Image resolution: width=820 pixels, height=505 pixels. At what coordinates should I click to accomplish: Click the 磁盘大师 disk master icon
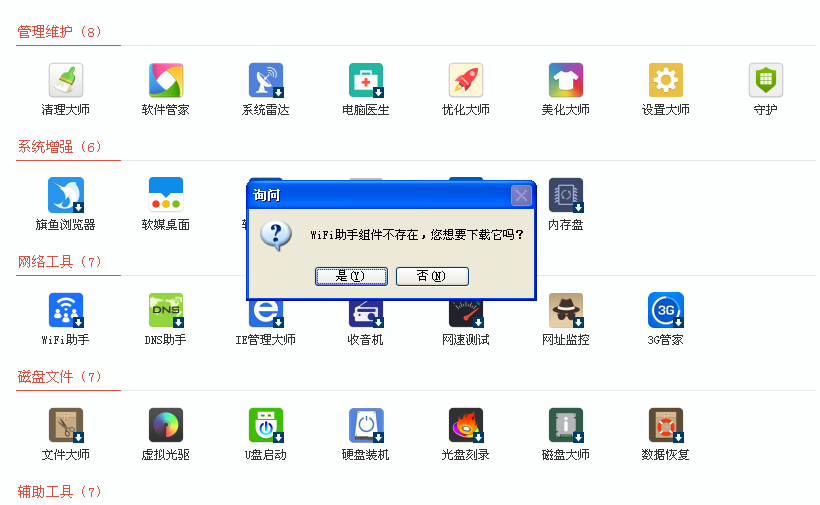566,425
